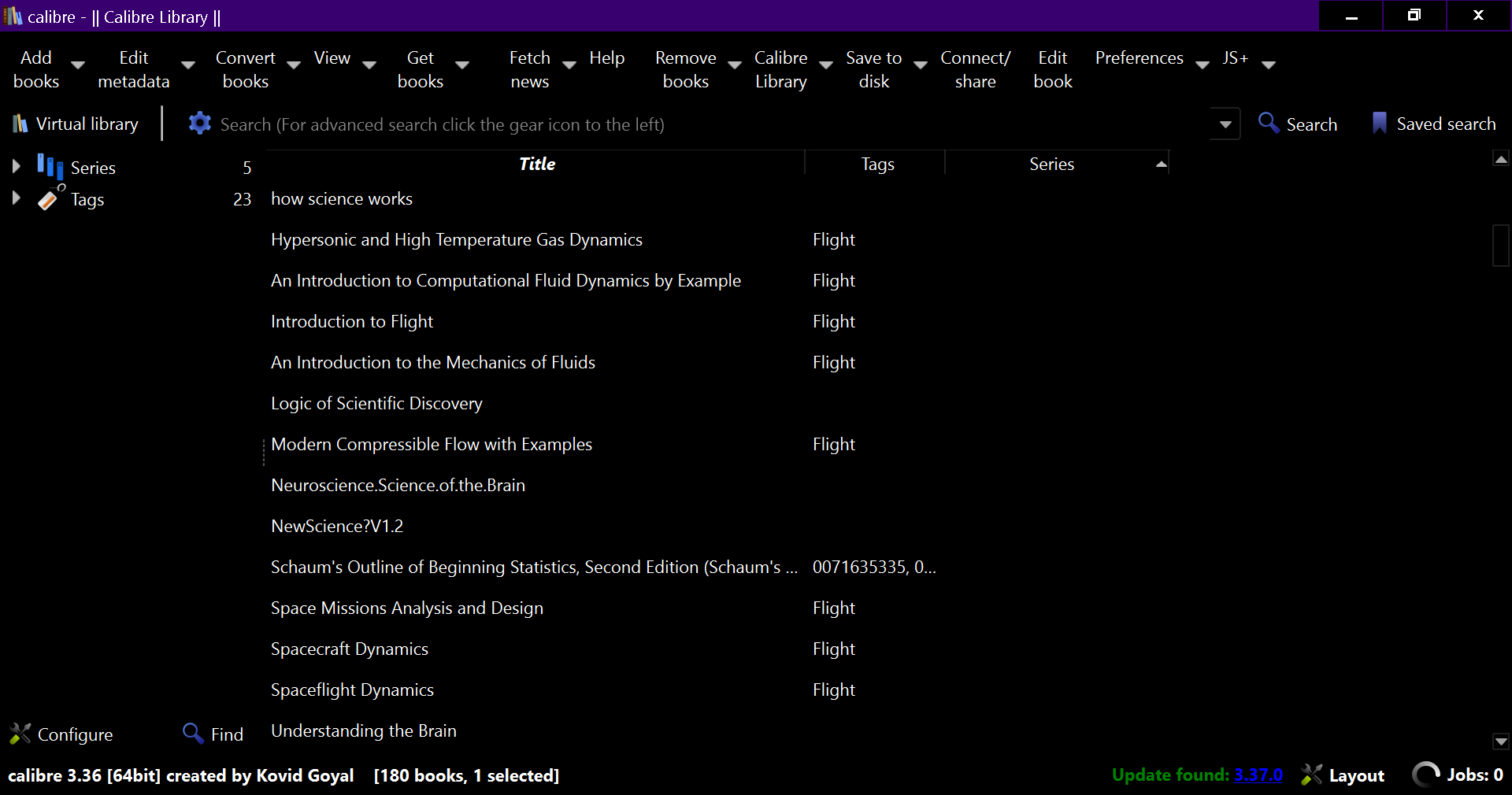Screen dimensions: 1512x795
Task: Open Preferences from the toolbar
Action: pyautogui.click(x=1140, y=58)
